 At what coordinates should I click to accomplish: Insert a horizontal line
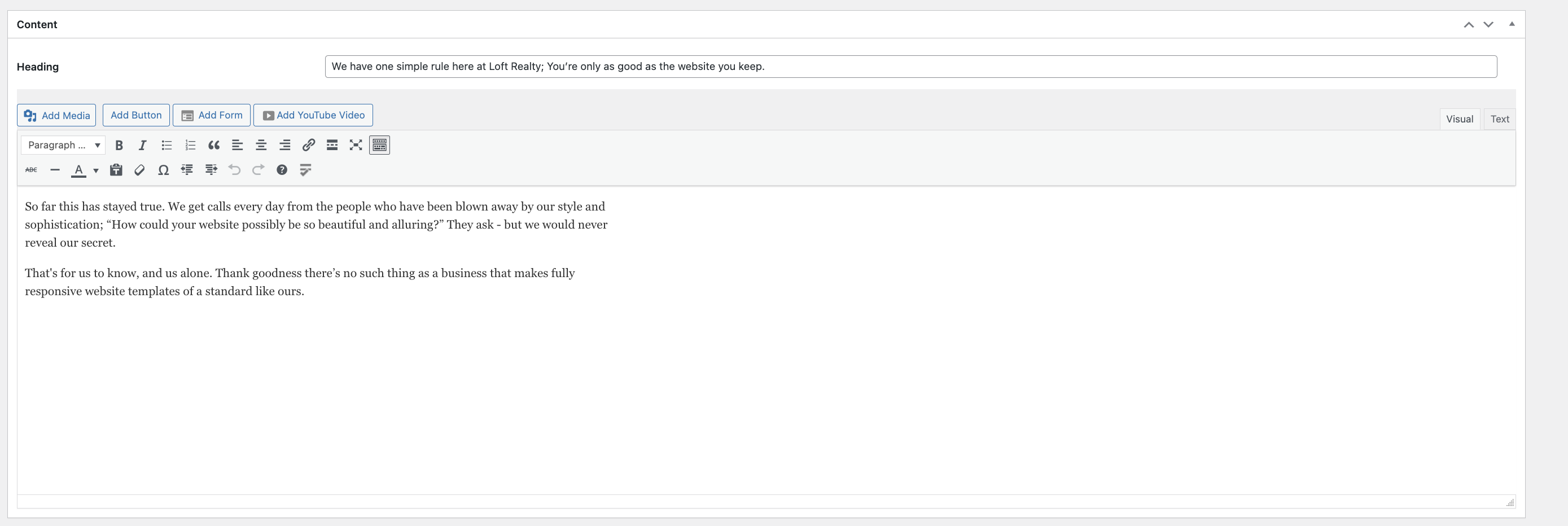pos(55,170)
